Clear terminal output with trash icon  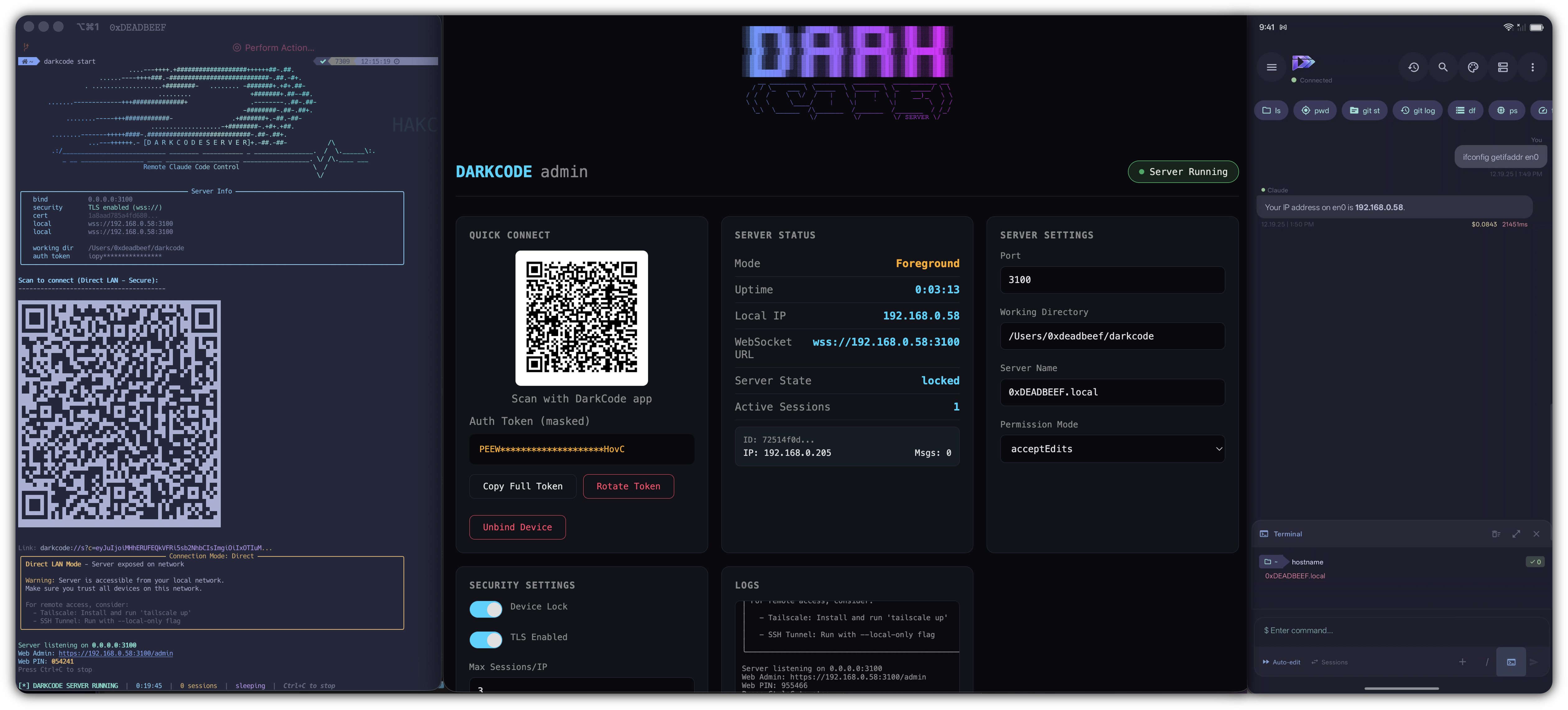coord(1496,534)
